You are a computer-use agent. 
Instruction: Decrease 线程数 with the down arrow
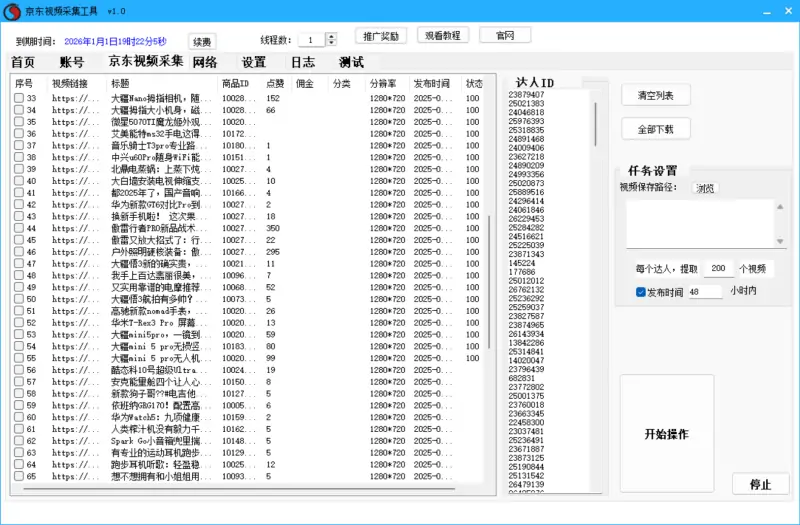pyautogui.click(x=333, y=44)
